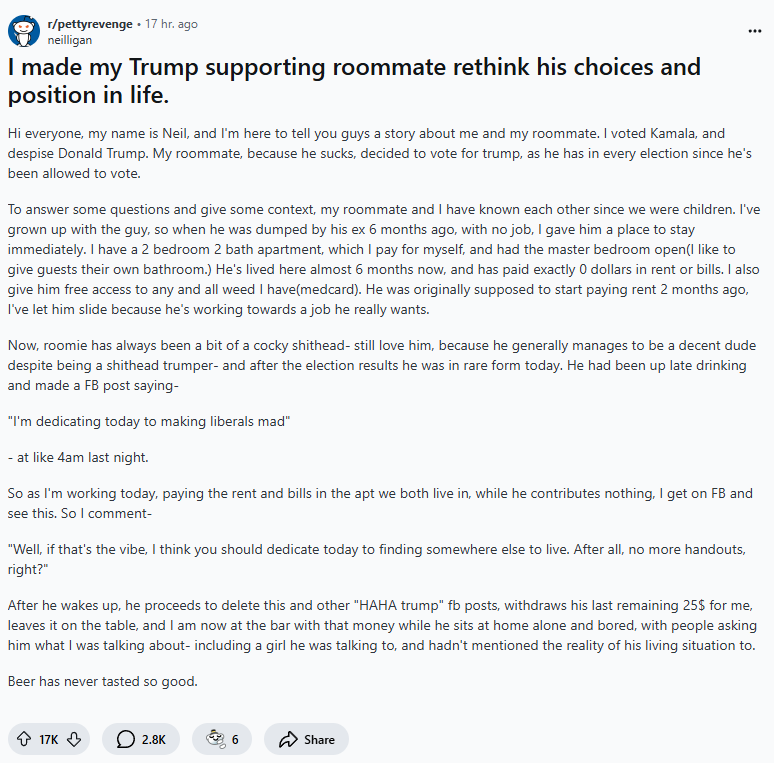Image resolution: width=774 pixels, height=763 pixels.
Task: Click the final line 'Beer has never tasted so good.'
Action: point(101,680)
